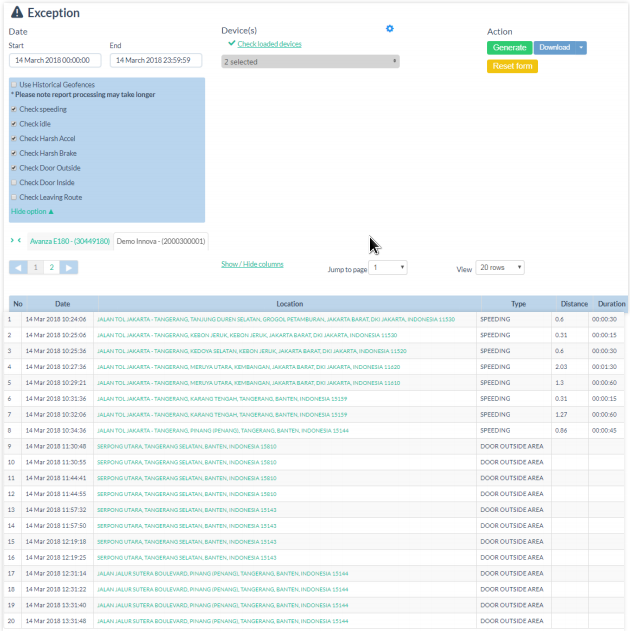Toggle the Check speeding checkbox

tap(14, 110)
